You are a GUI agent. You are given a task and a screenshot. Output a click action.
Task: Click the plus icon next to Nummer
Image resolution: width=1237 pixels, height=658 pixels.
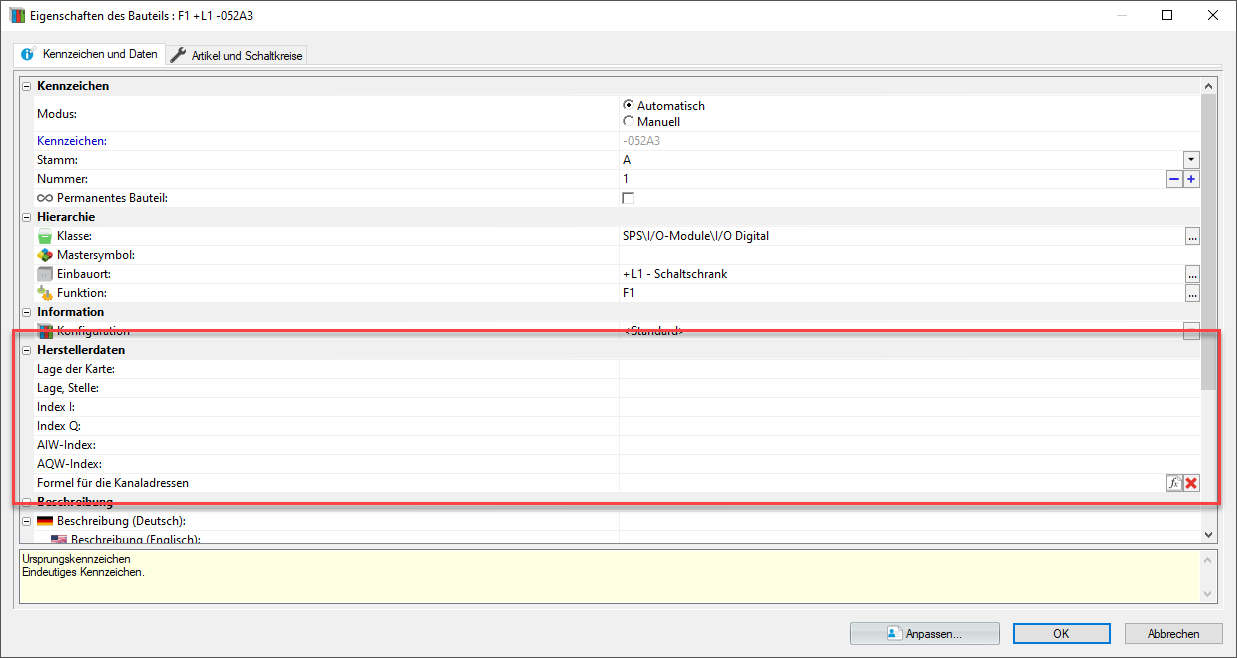click(1191, 179)
